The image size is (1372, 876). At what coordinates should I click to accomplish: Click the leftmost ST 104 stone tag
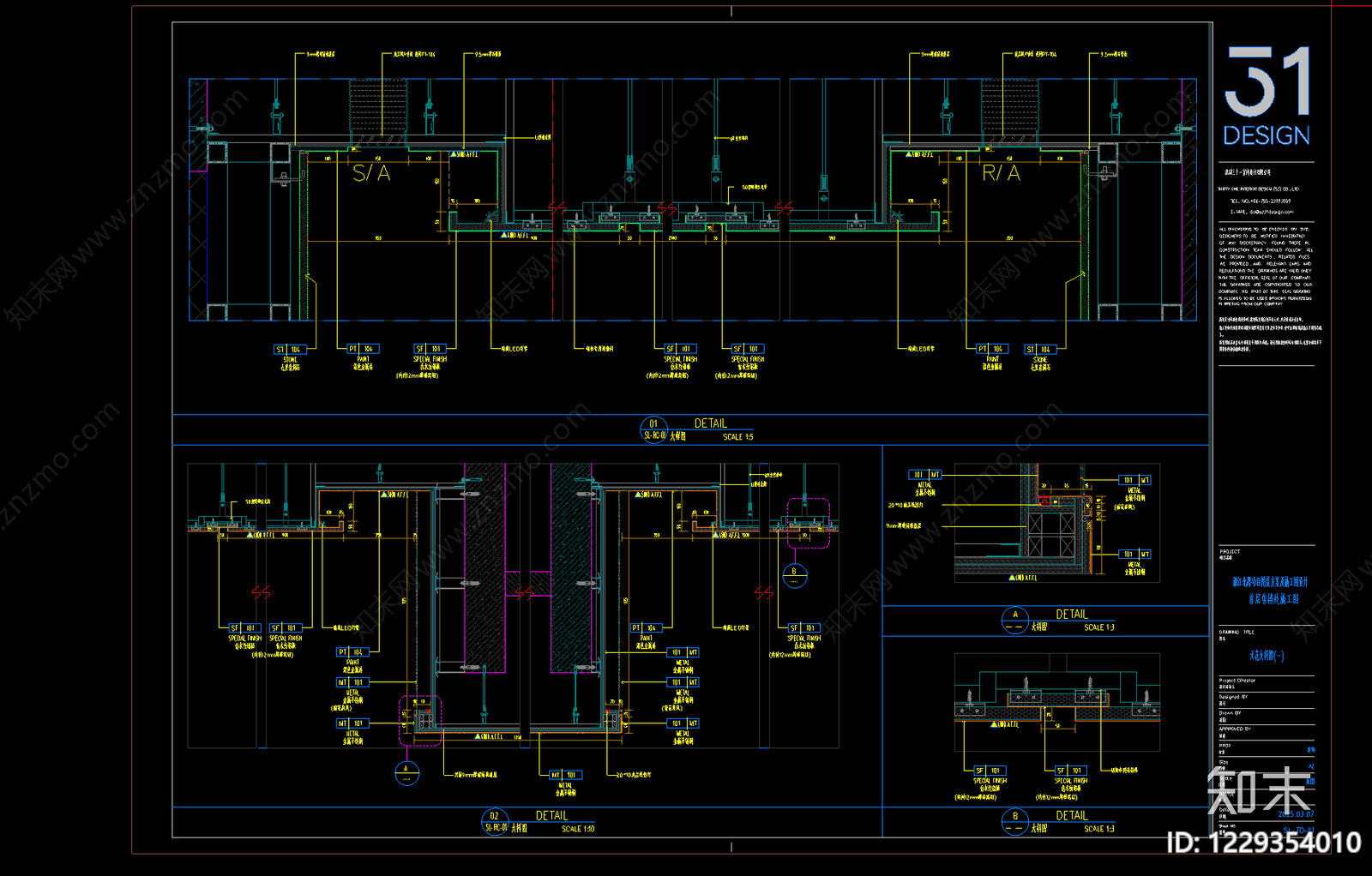pyautogui.click(x=289, y=350)
